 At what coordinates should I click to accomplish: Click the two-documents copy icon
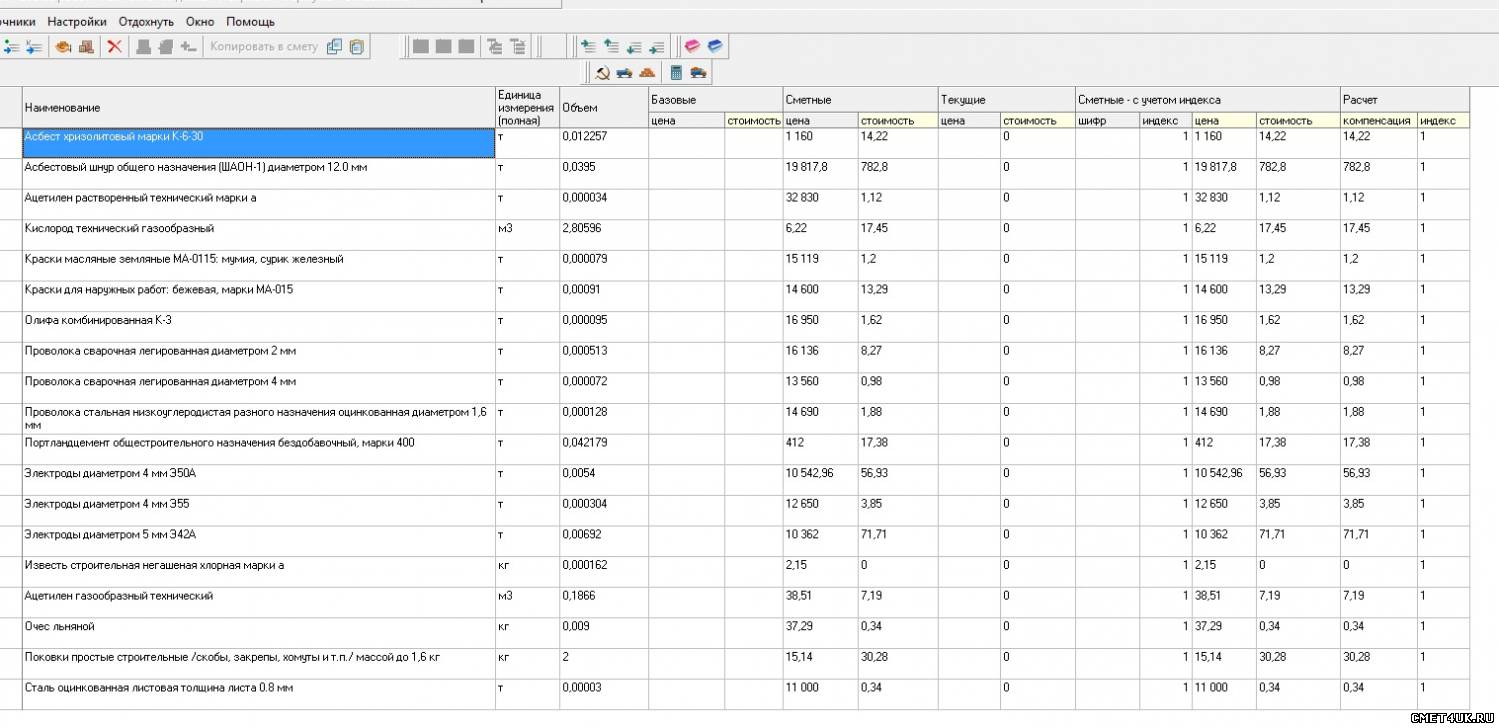click(334, 47)
